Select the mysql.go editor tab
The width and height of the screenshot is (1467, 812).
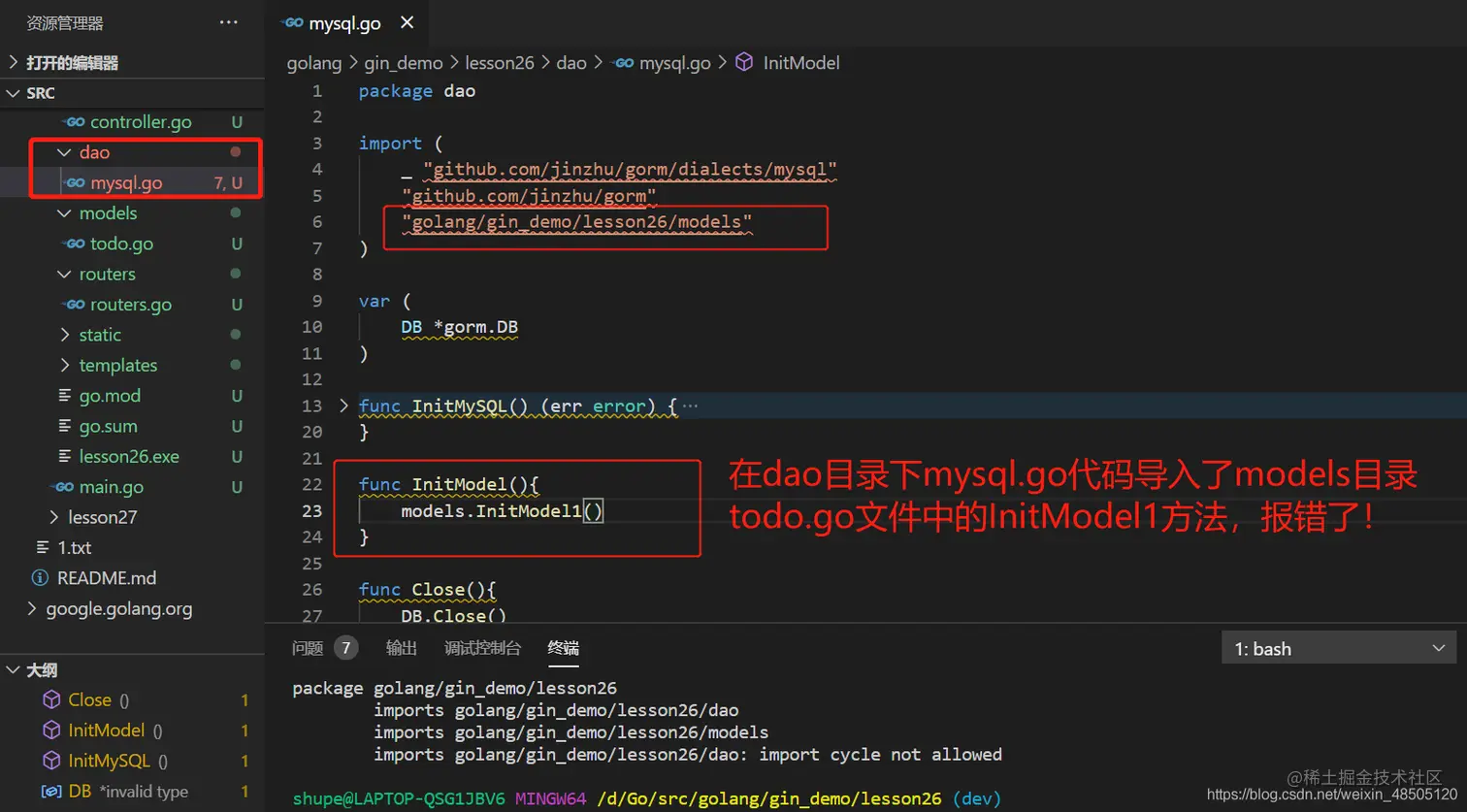tap(345, 23)
